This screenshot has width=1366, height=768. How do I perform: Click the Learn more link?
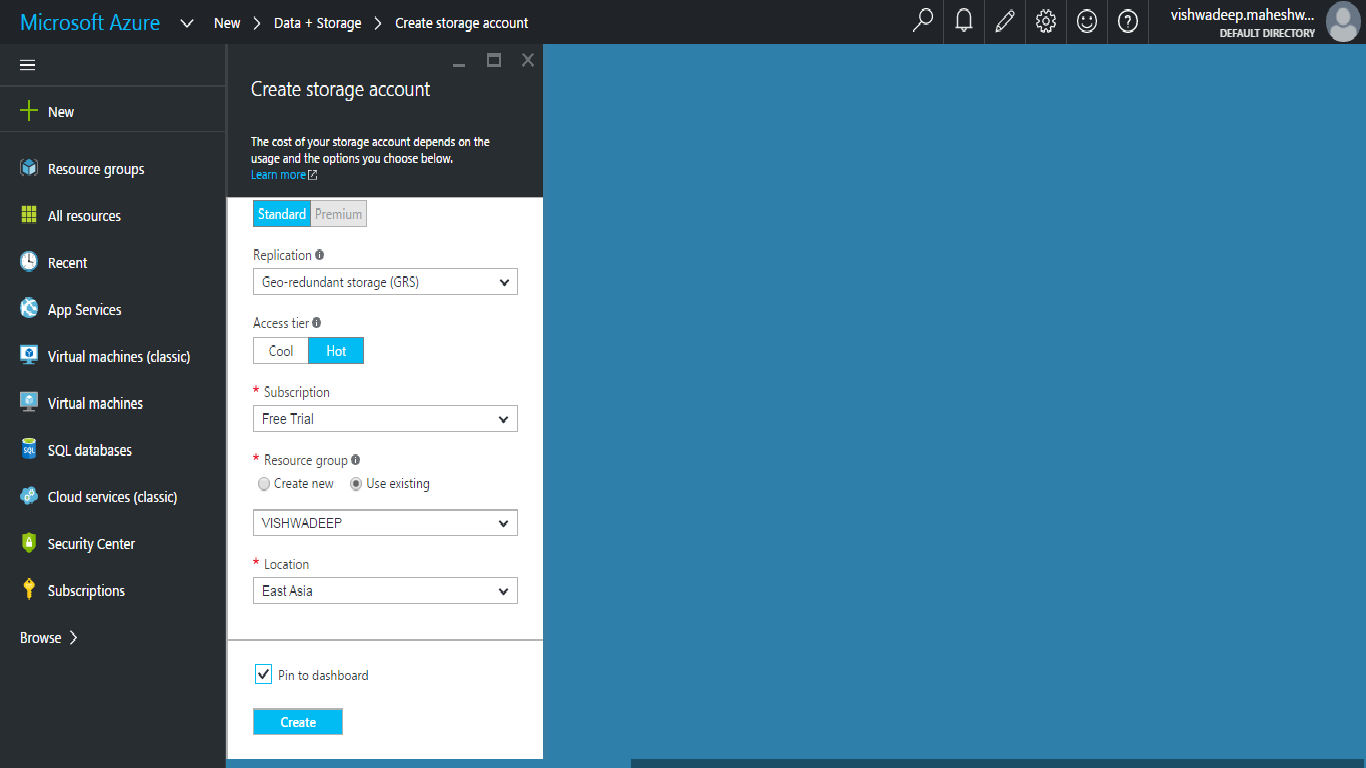pyautogui.click(x=284, y=175)
